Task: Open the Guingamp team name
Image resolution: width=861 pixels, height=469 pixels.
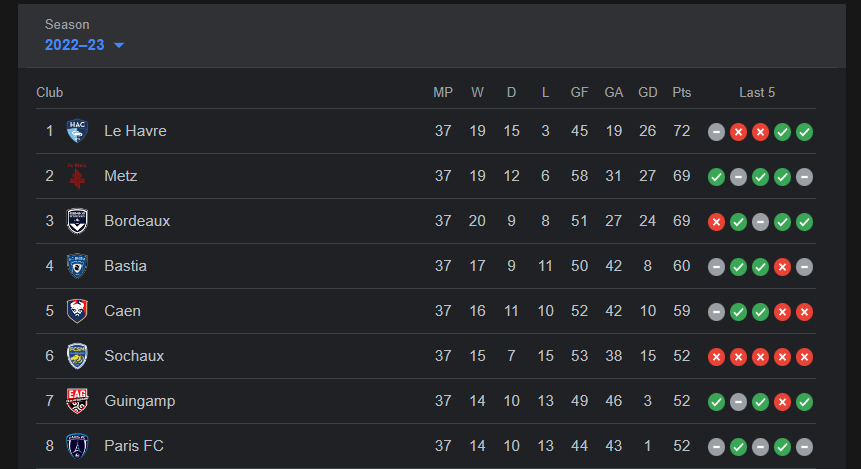Action: click(x=139, y=401)
